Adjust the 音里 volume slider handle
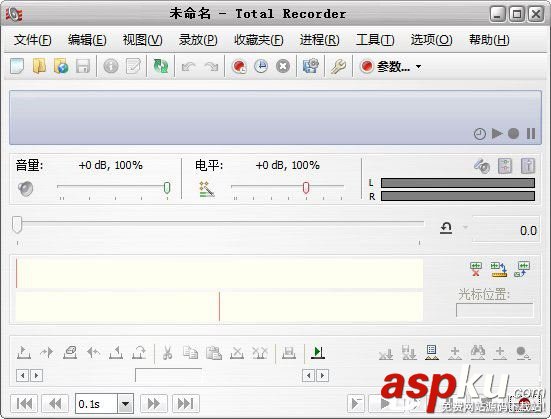 click(167, 188)
